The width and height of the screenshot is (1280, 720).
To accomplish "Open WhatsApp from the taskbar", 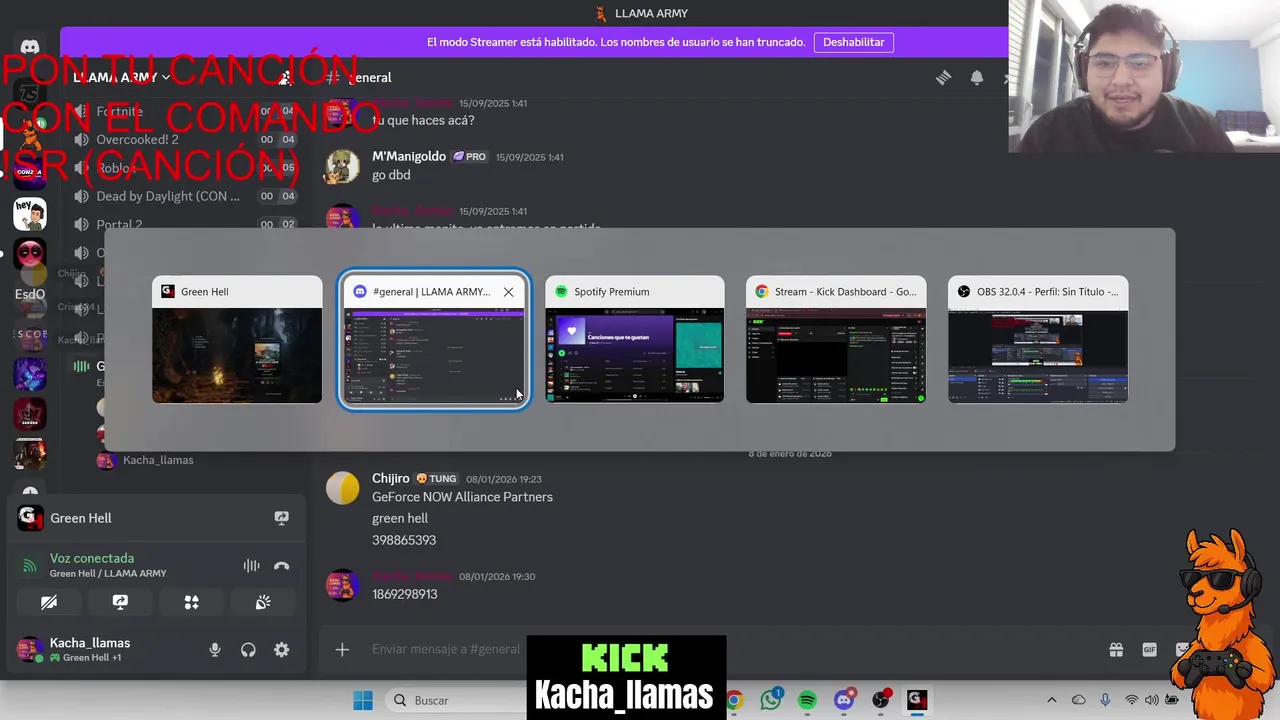I will point(771,700).
